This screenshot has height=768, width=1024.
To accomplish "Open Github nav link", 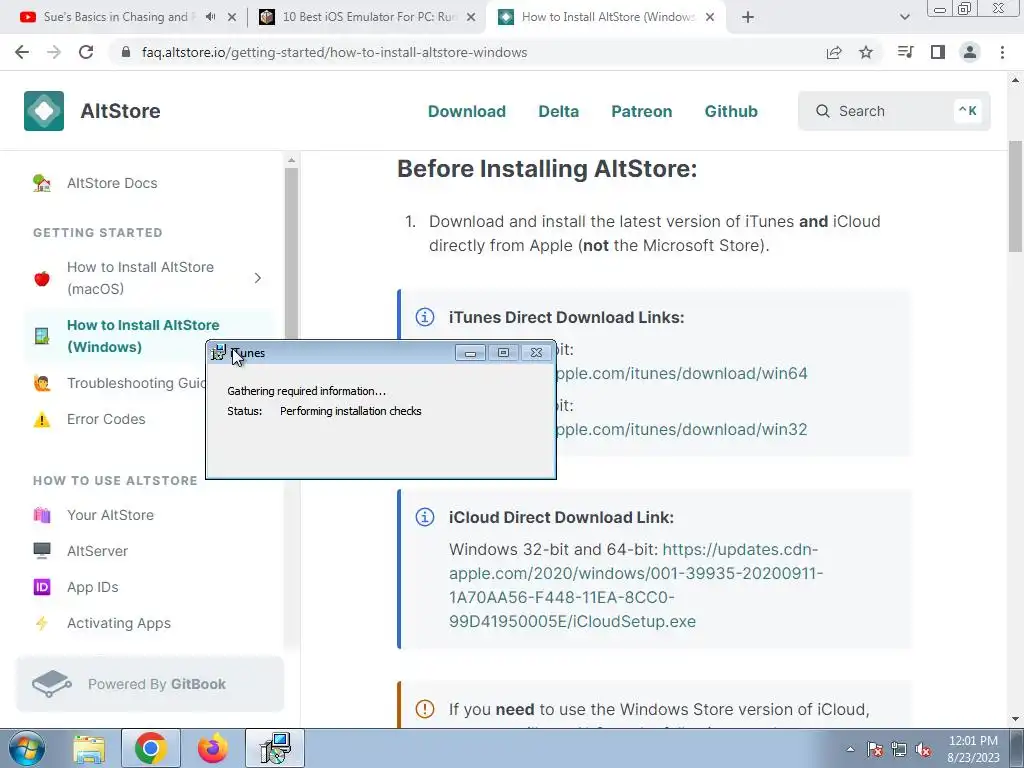I will coord(731,111).
